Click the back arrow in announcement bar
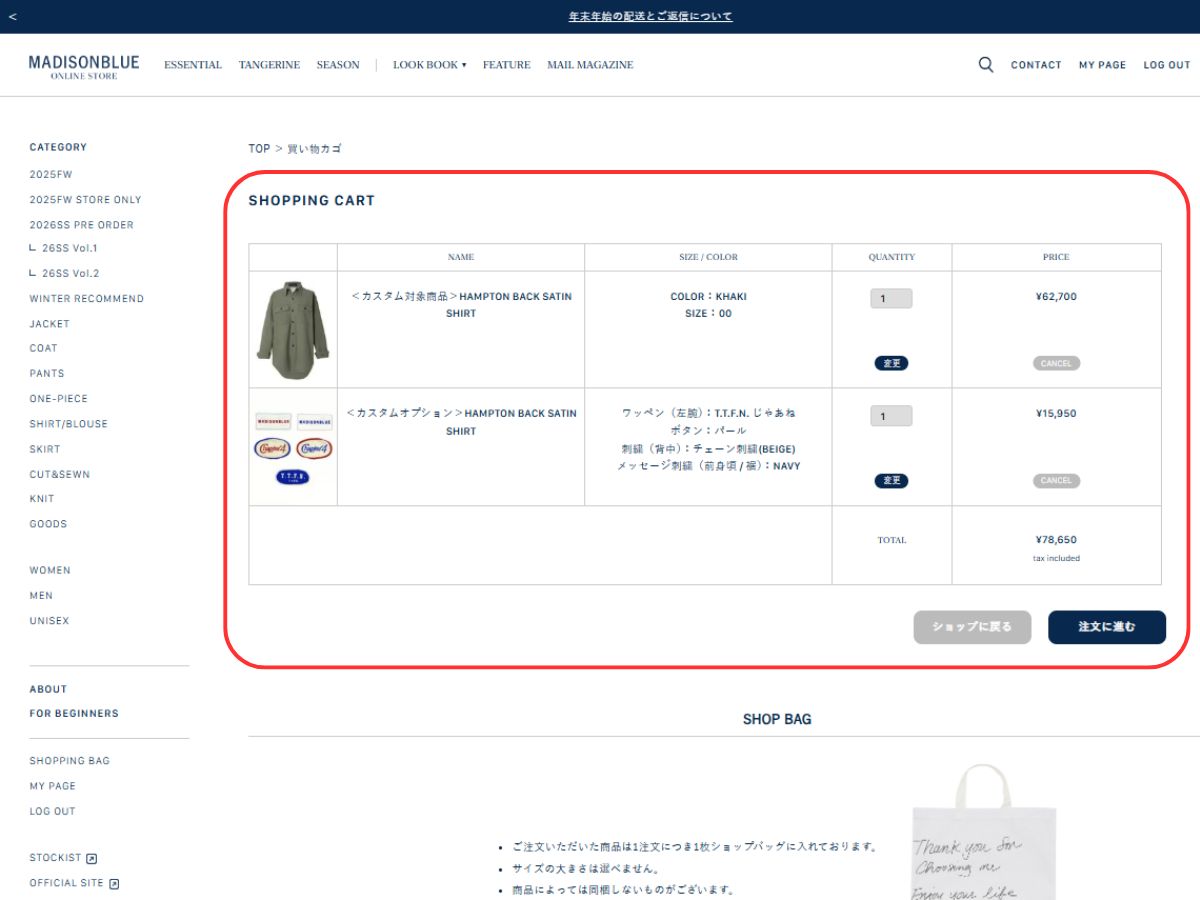This screenshot has height=900, width=1200. [12, 17]
